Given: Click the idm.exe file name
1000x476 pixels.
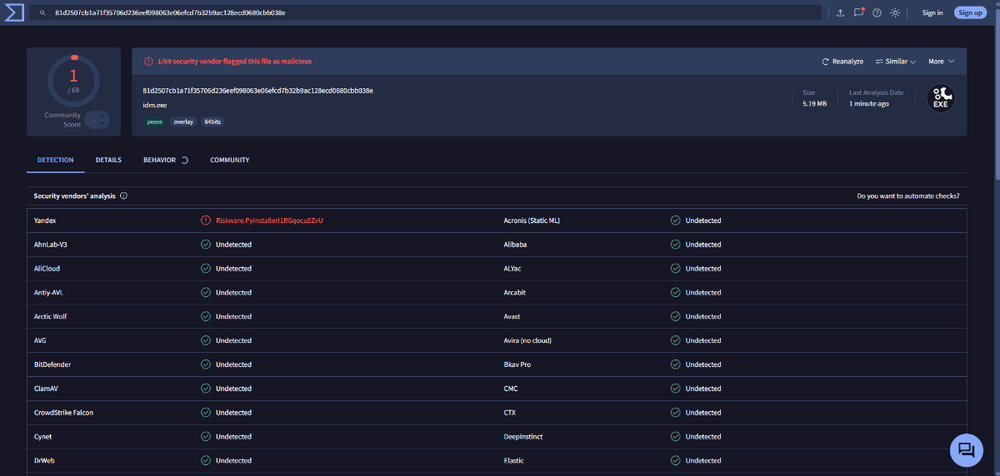Looking at the screenshot, I should (154, 105).
